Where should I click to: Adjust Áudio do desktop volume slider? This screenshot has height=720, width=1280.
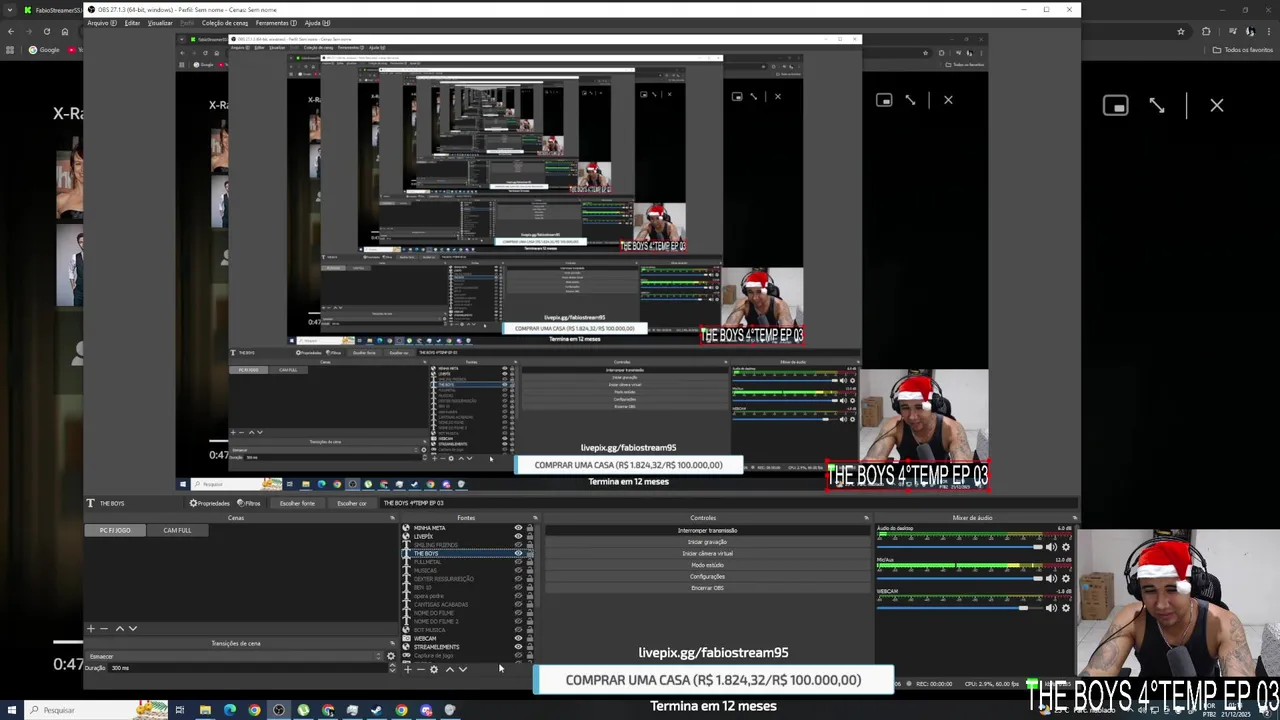point(959,547)
